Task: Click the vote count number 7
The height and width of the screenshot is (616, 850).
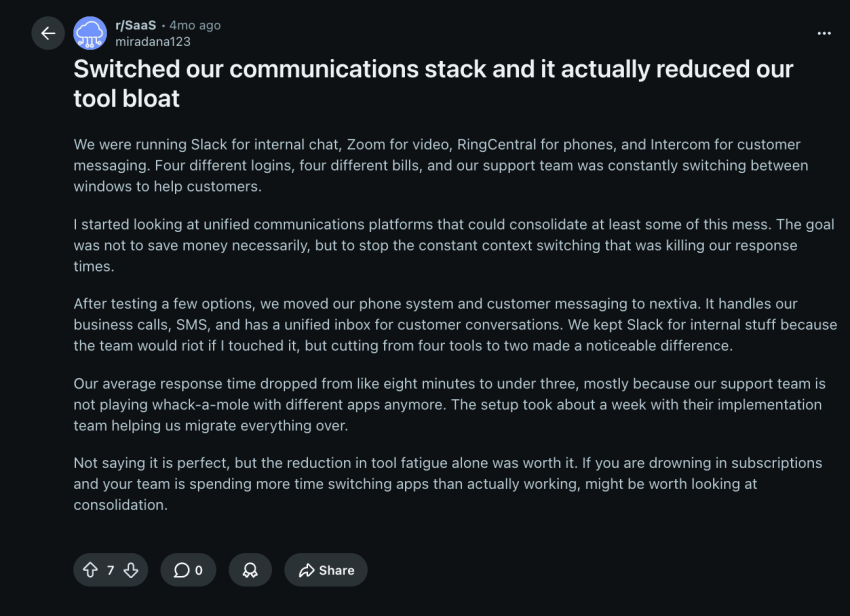Action: click(x=109, y=570)
